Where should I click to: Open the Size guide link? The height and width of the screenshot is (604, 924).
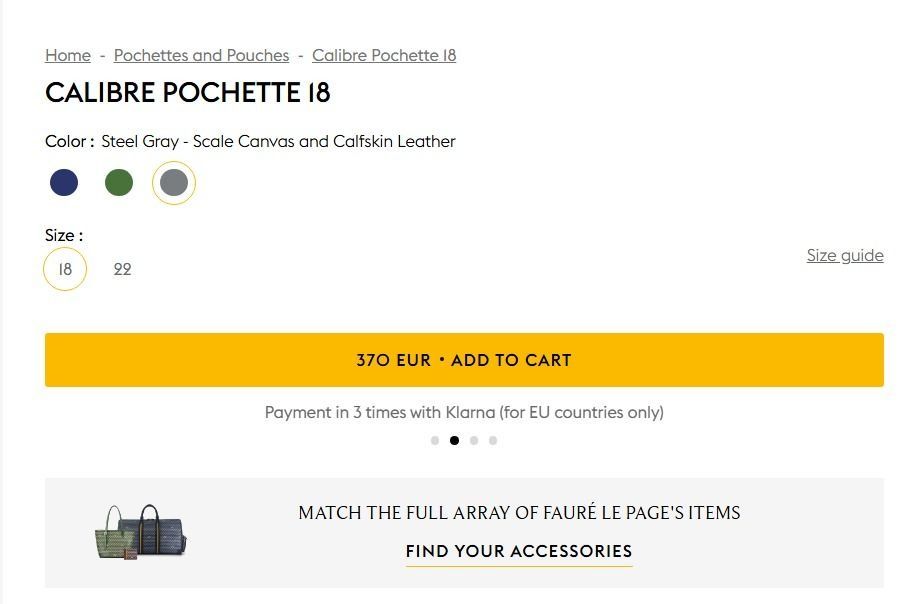845,255
